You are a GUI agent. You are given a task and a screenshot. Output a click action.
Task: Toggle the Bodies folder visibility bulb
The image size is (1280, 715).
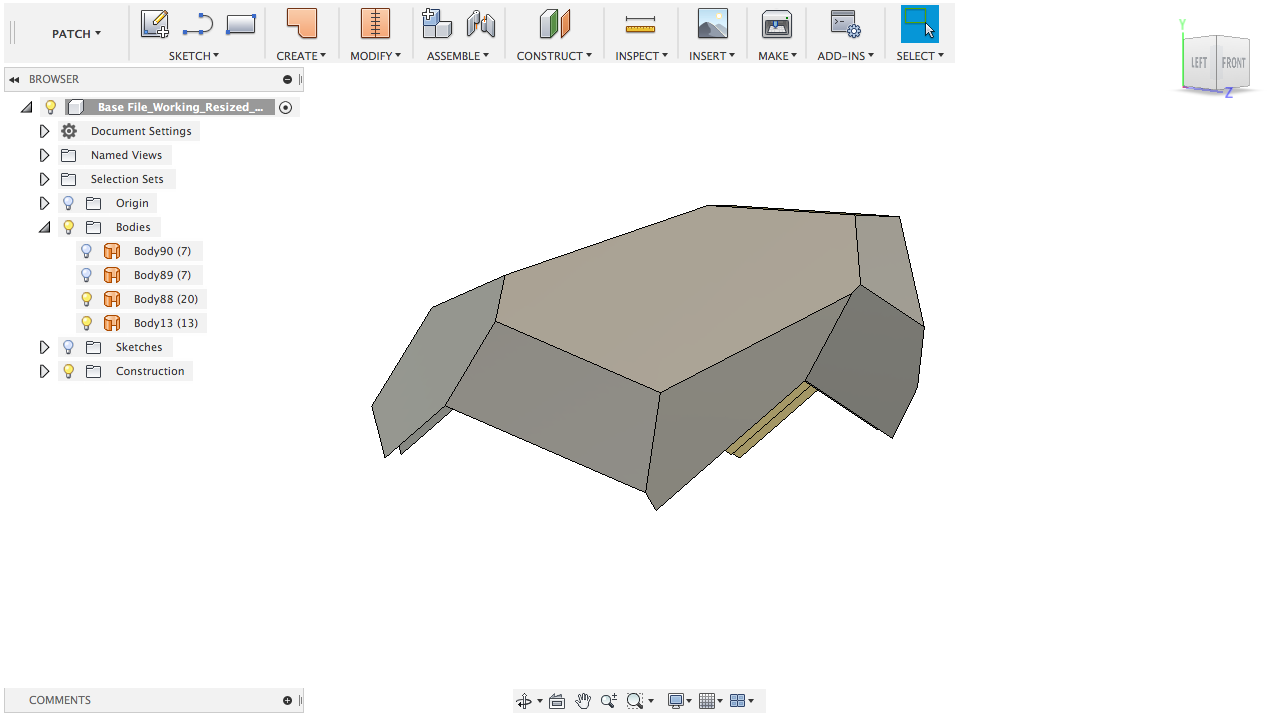point(69,227)
